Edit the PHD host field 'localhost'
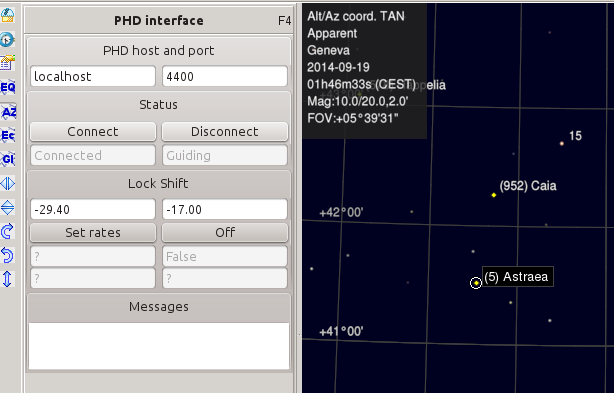Image resolution: width=614 pixels, height=393 pixels. coord(93,76)
